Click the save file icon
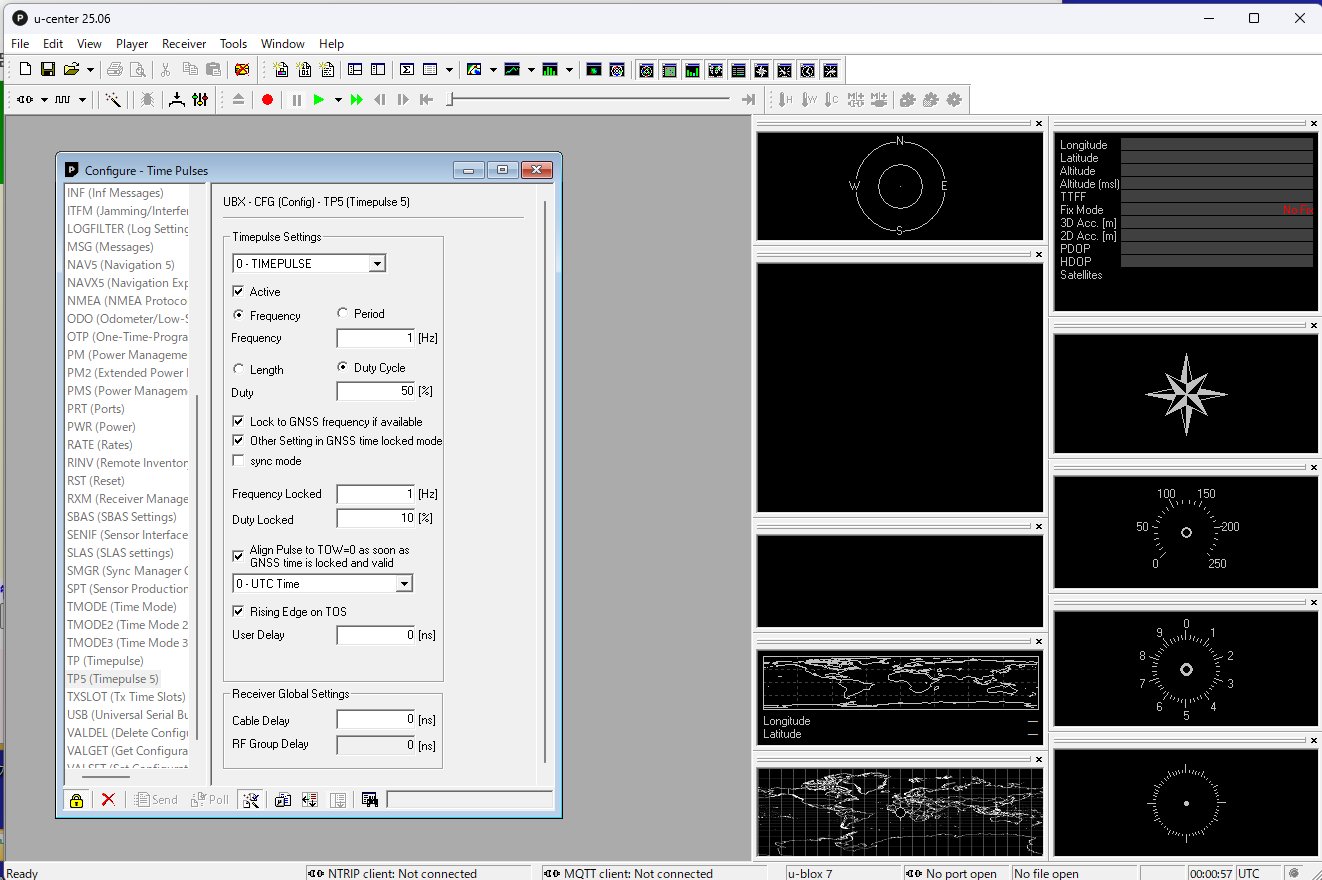This screenshot has width=1322, height=880. click(x=47, y=70)
